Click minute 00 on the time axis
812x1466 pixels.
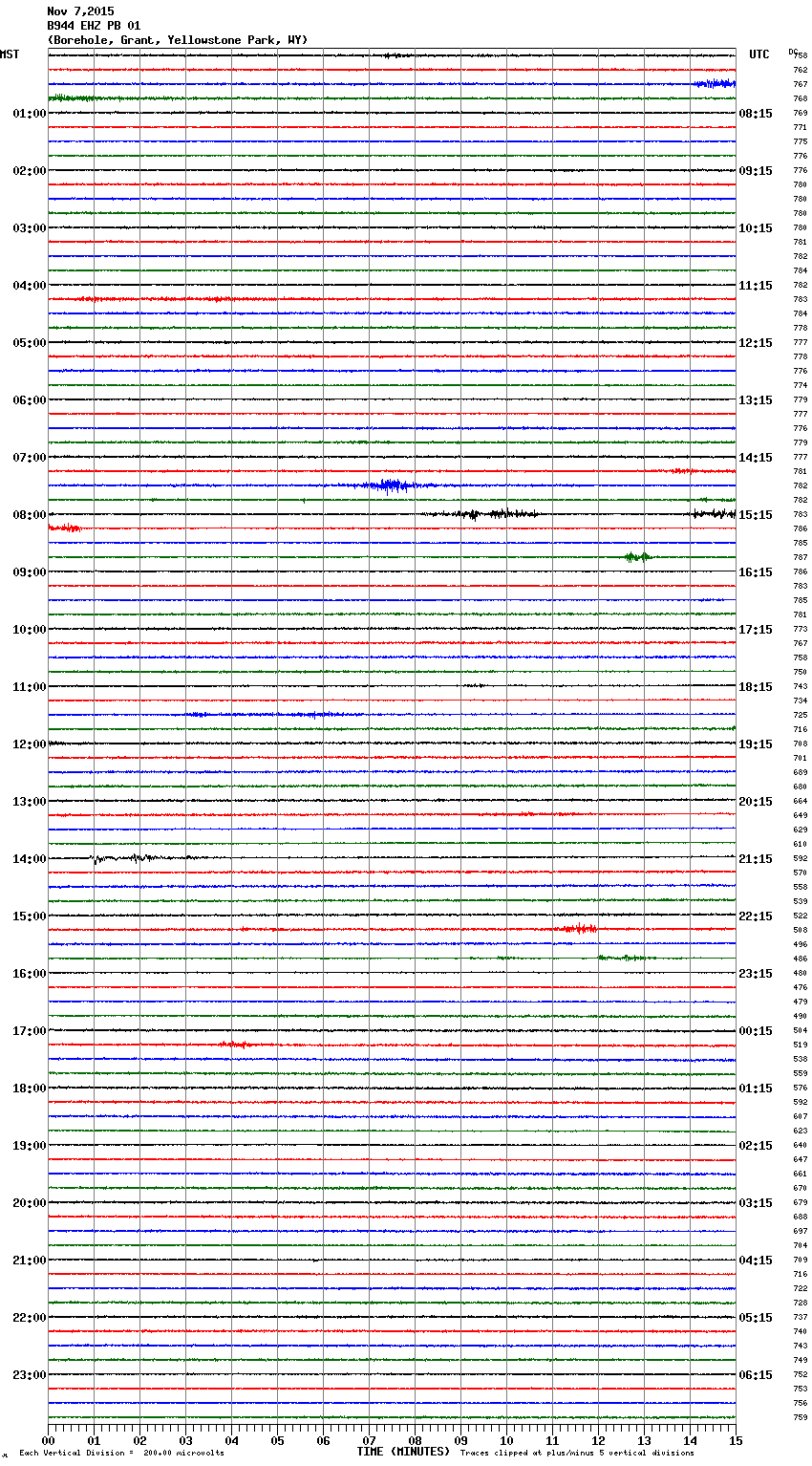coord(48,1440)
